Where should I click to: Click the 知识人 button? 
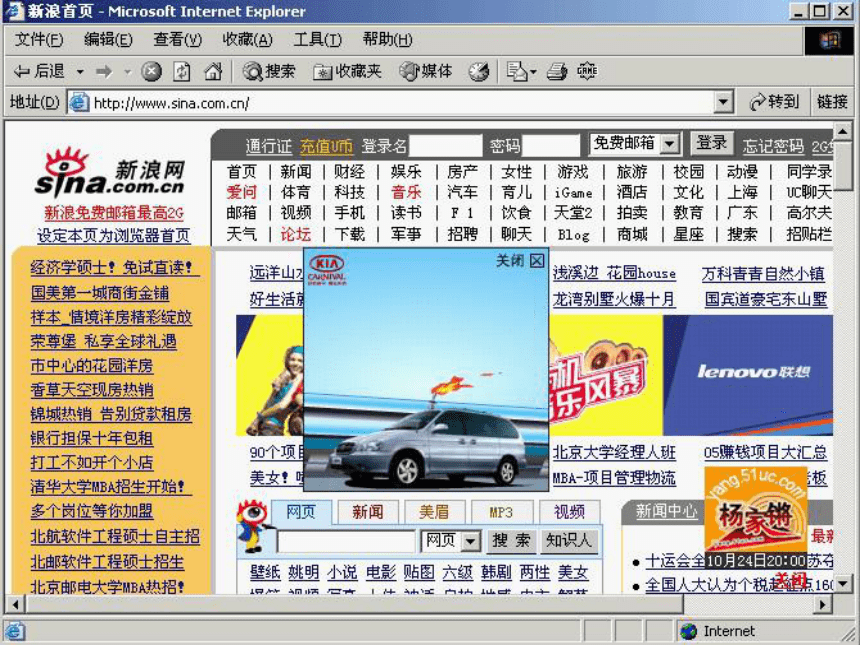tap(568, 541)
